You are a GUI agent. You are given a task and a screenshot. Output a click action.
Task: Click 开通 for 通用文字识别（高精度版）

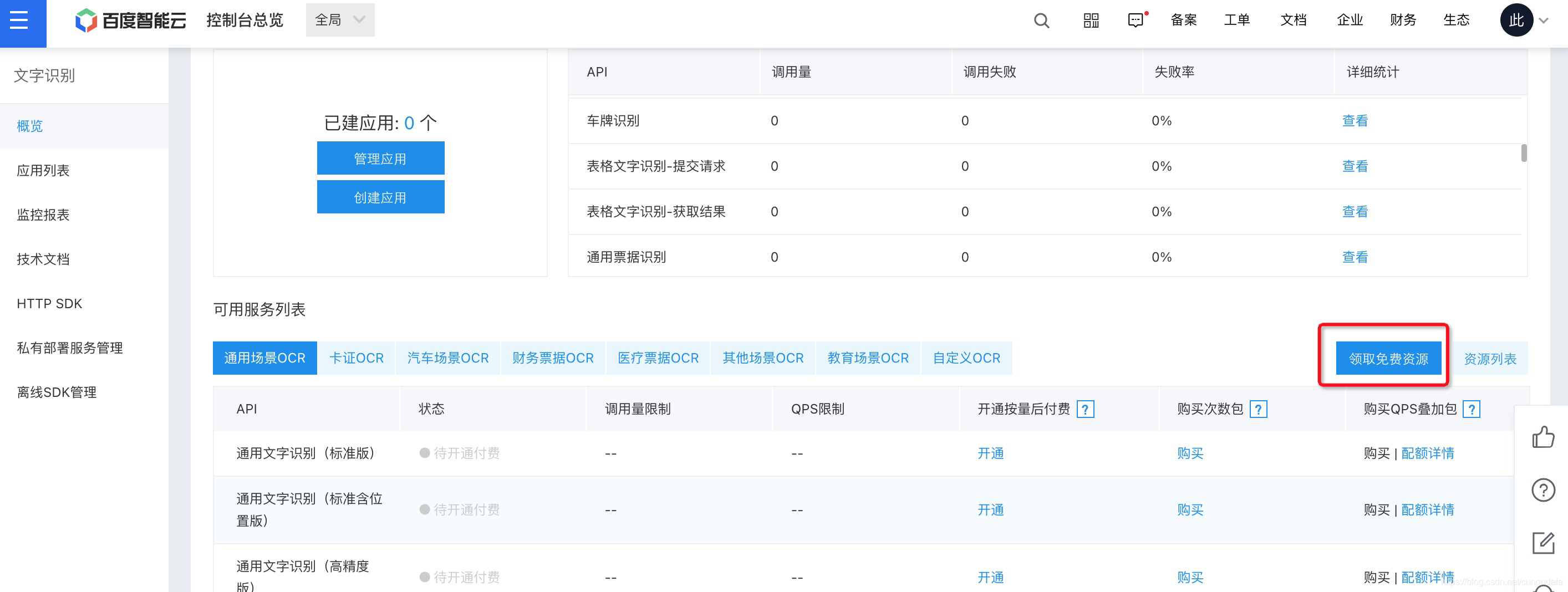pyautogui.click(x=990, y=578)
